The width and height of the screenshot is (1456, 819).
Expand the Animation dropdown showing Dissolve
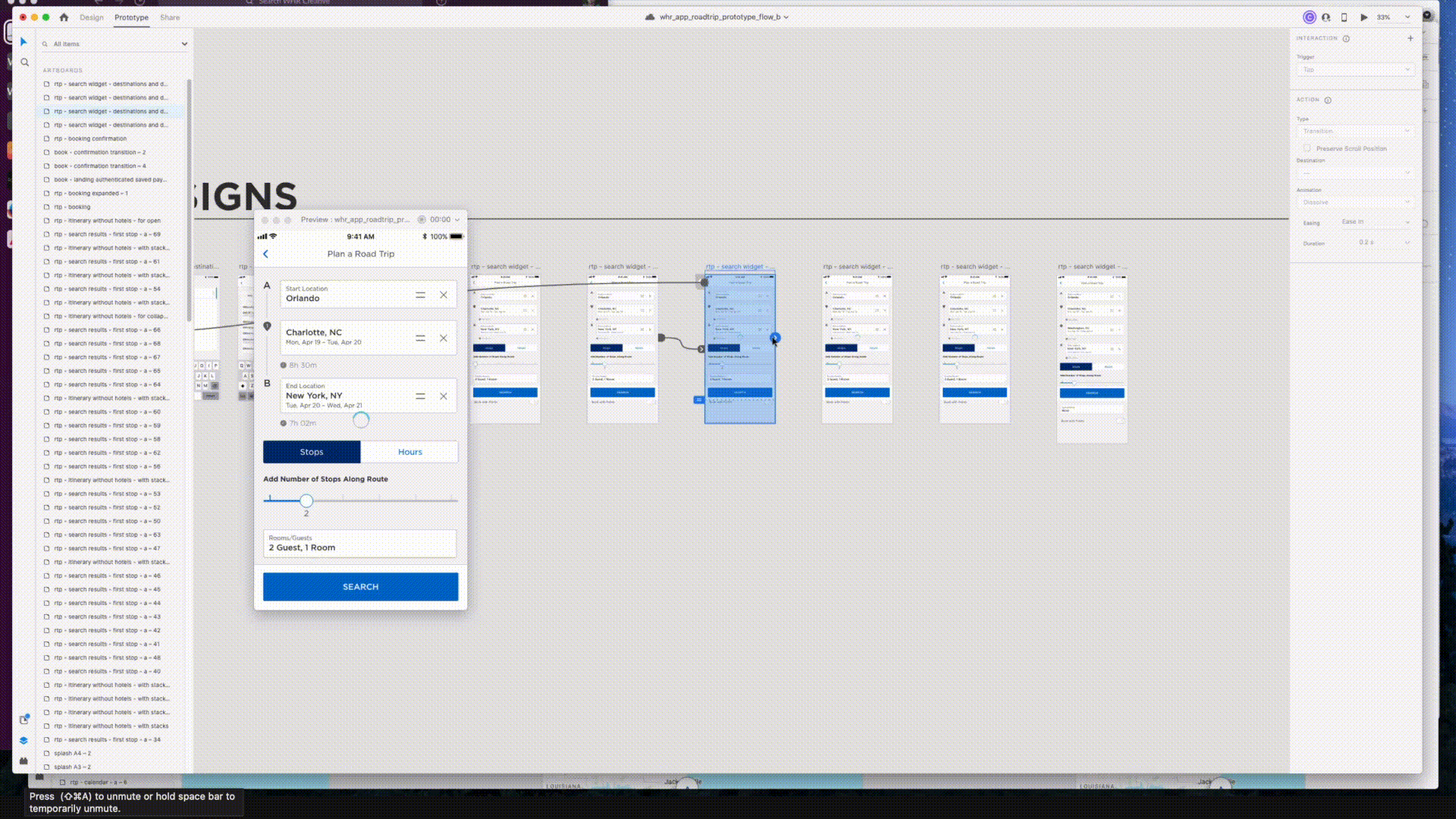(x=1354, y=202)
